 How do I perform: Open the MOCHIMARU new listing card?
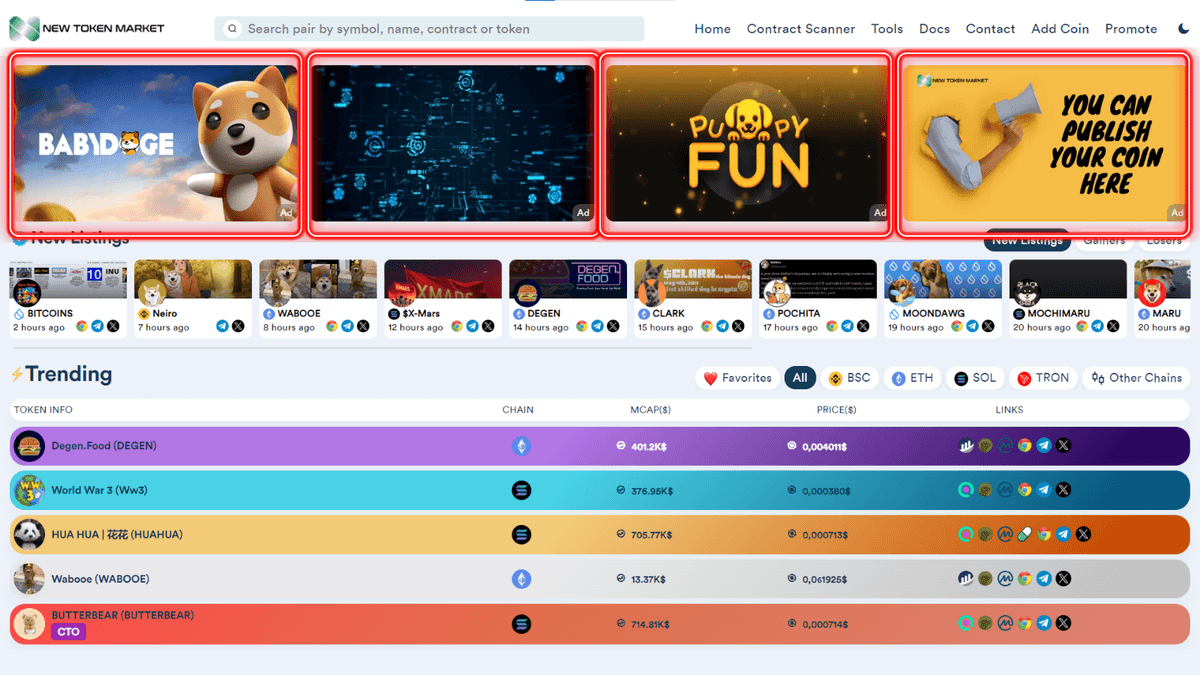1068,298
